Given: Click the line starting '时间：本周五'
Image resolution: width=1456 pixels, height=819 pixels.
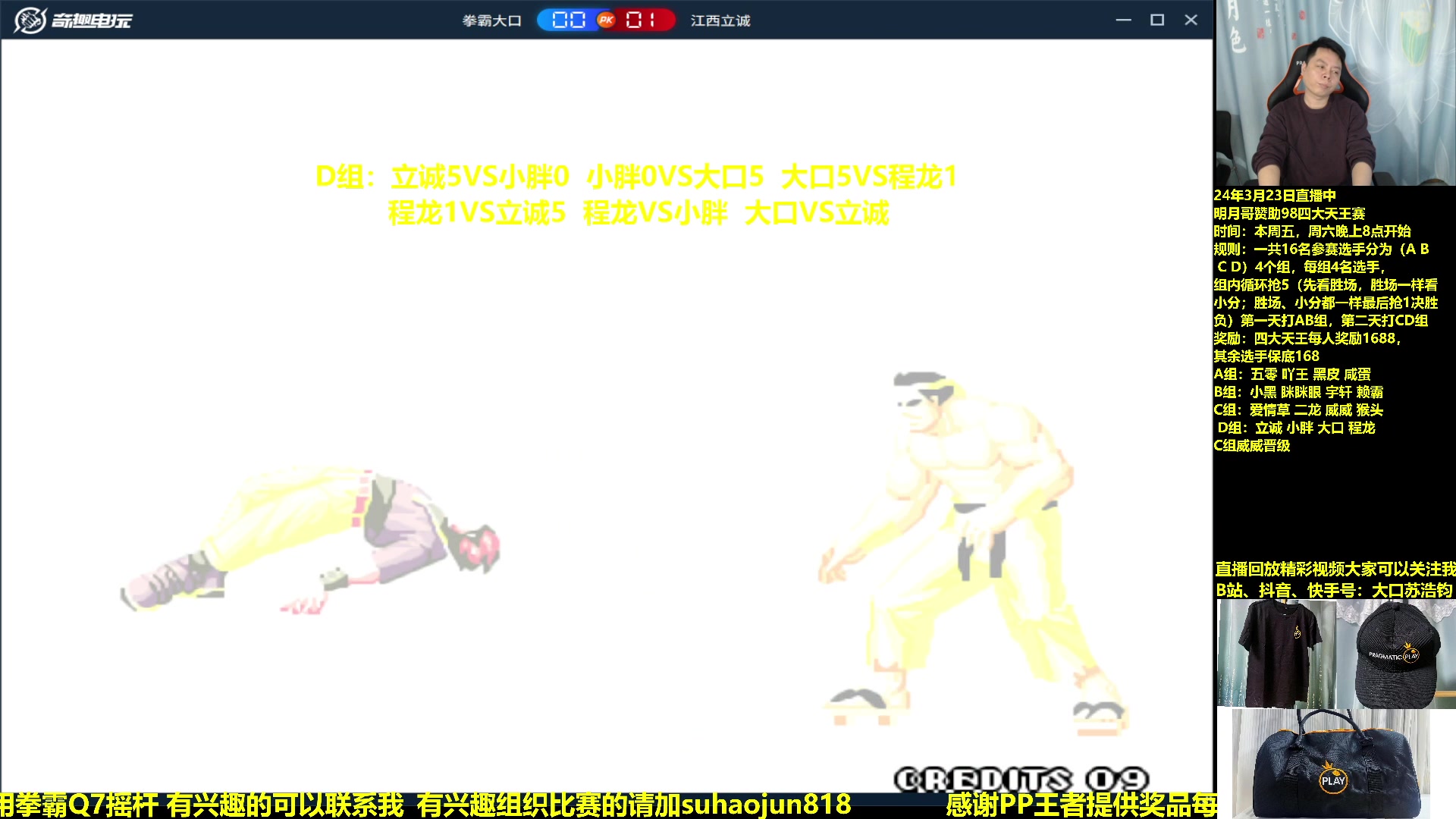Looking at the screenshot, I should click(x=1312, y=231).
